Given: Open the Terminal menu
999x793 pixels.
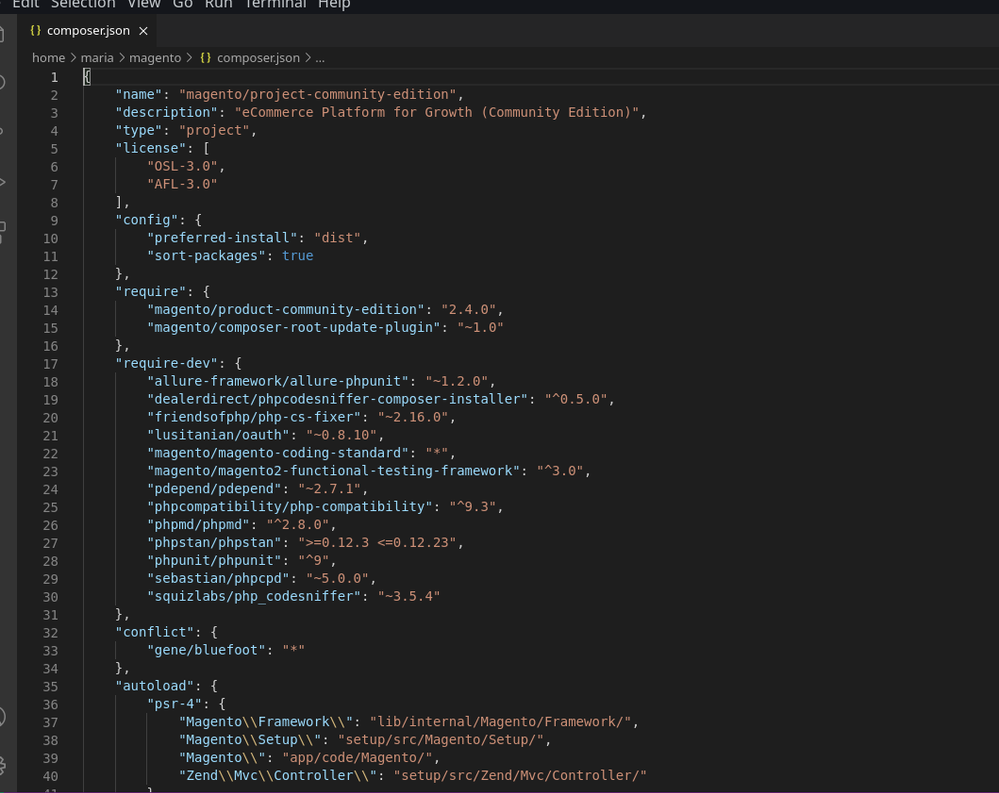Looking at the screenshot, I should point(275,4).
